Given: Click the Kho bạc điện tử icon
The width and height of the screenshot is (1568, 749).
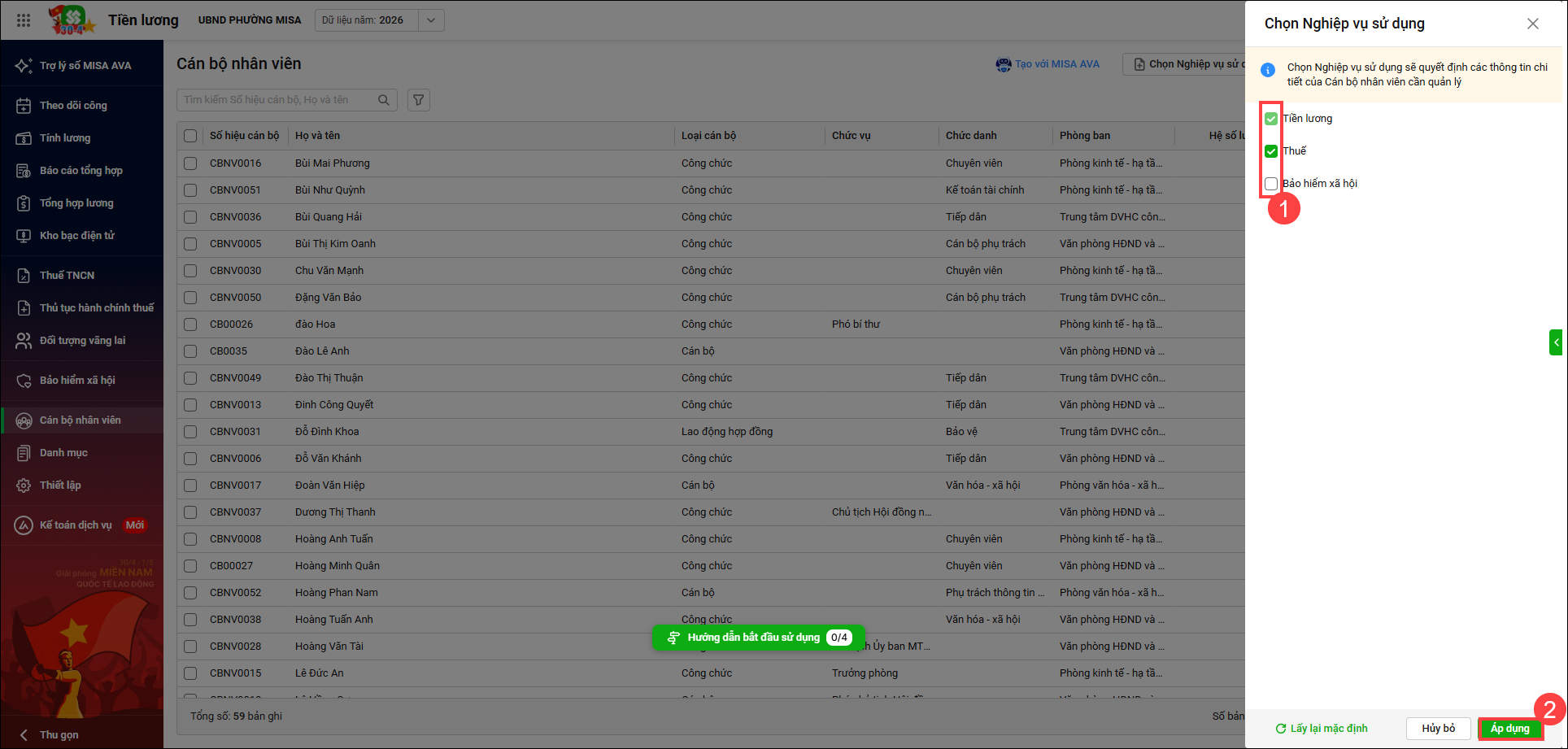Looking at the screenshot, I should click(x=24, y=236).
